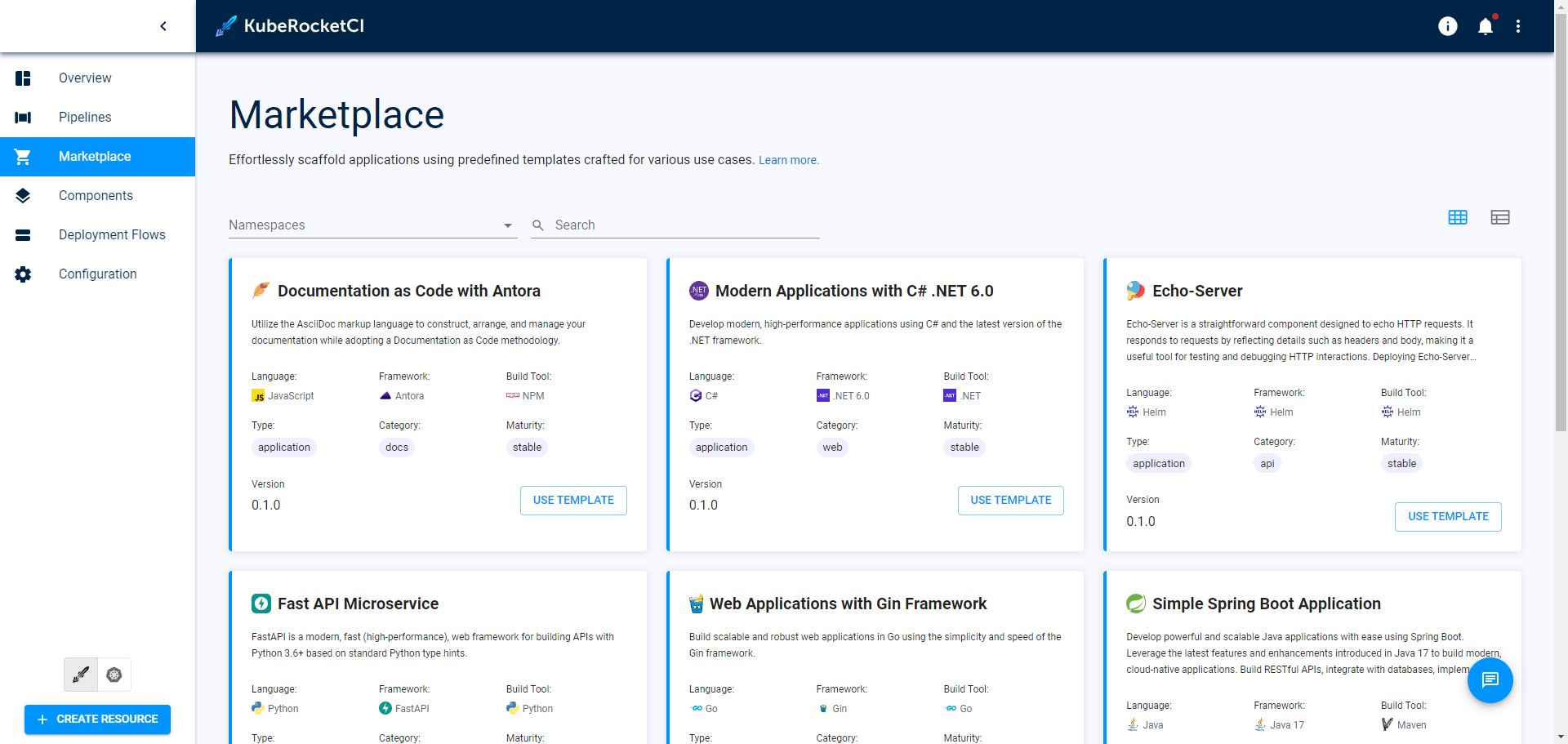Click the Antora framework icon
1568x744 pixels.
pyautogui.click(x=385, y=396)
